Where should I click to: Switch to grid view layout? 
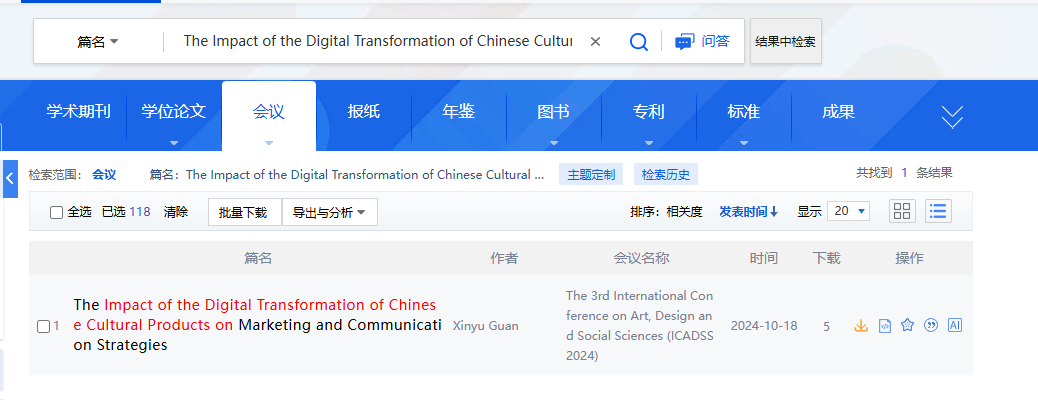pos(903,211)
